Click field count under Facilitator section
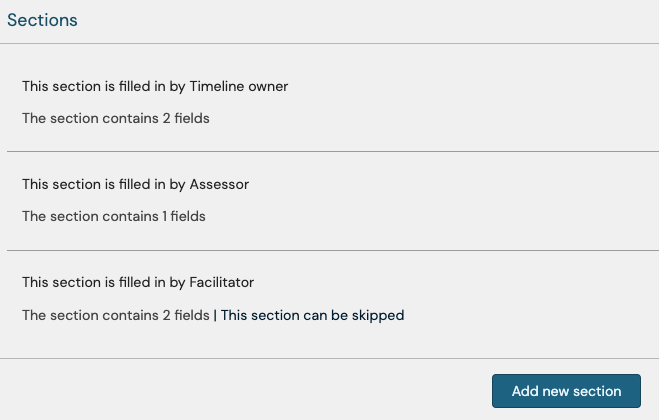 (x=116, y=315)
